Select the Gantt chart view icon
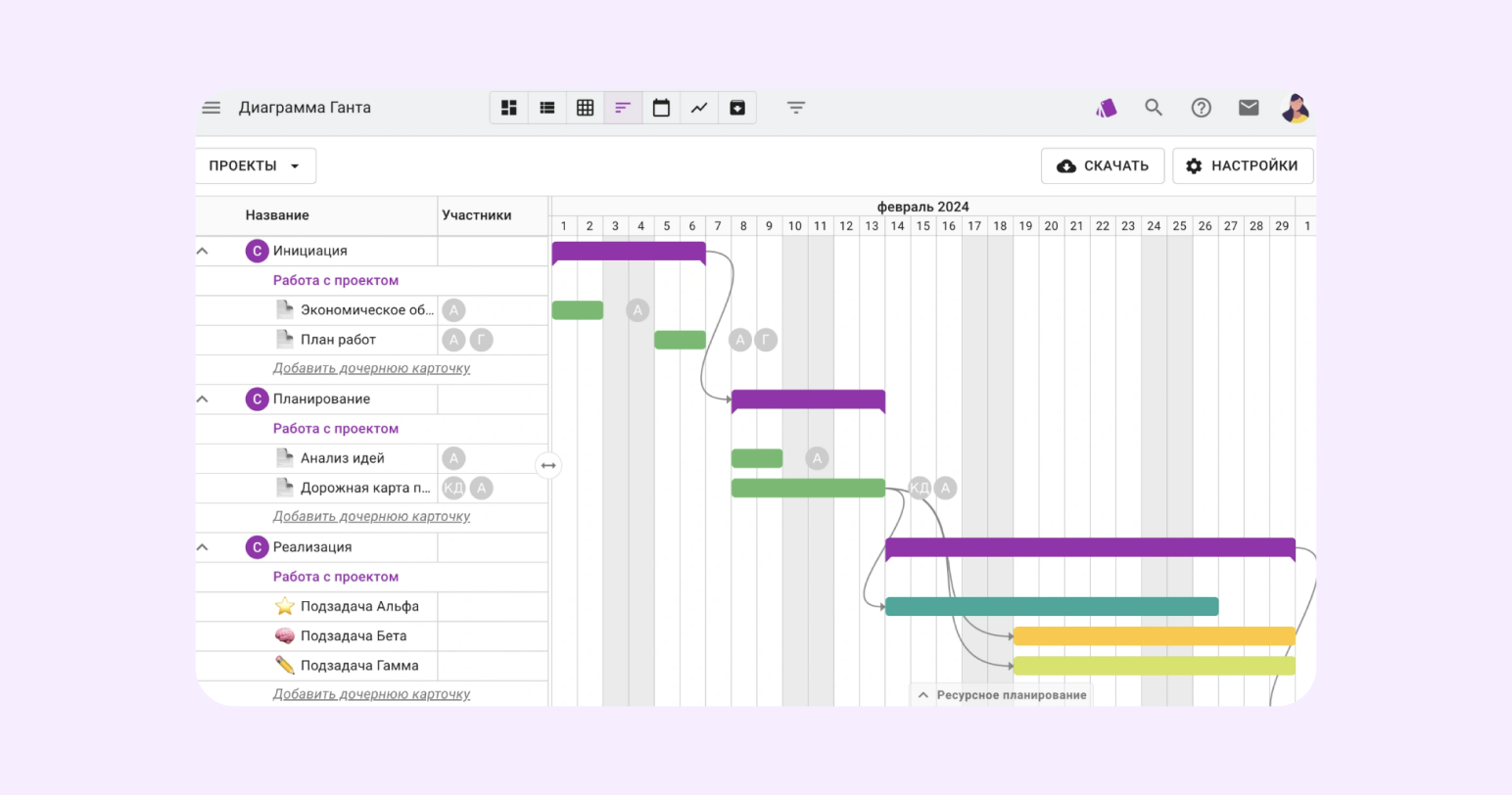The height and width of the screenshot is (795, 1512). pos(623,108)
